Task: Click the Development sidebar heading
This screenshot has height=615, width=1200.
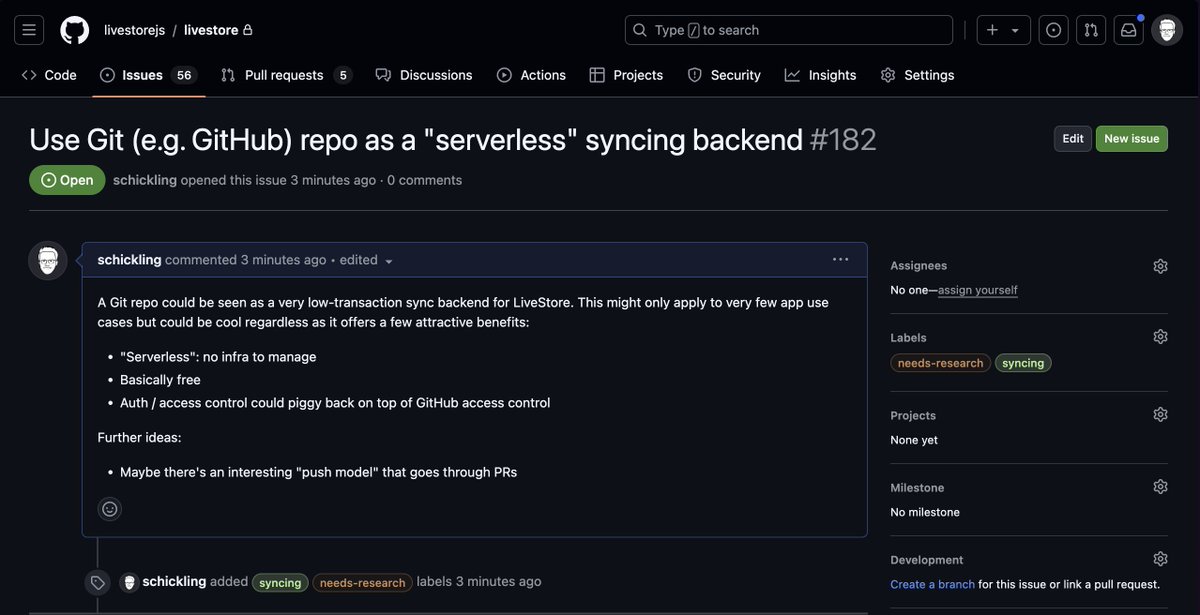Action: click(x=927, y=560)
